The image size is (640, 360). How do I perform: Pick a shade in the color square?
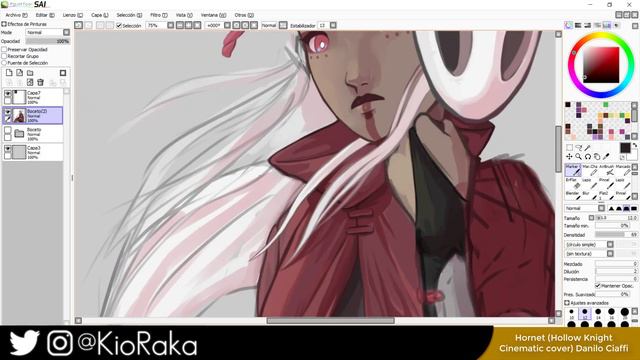[x=601, y=65]
